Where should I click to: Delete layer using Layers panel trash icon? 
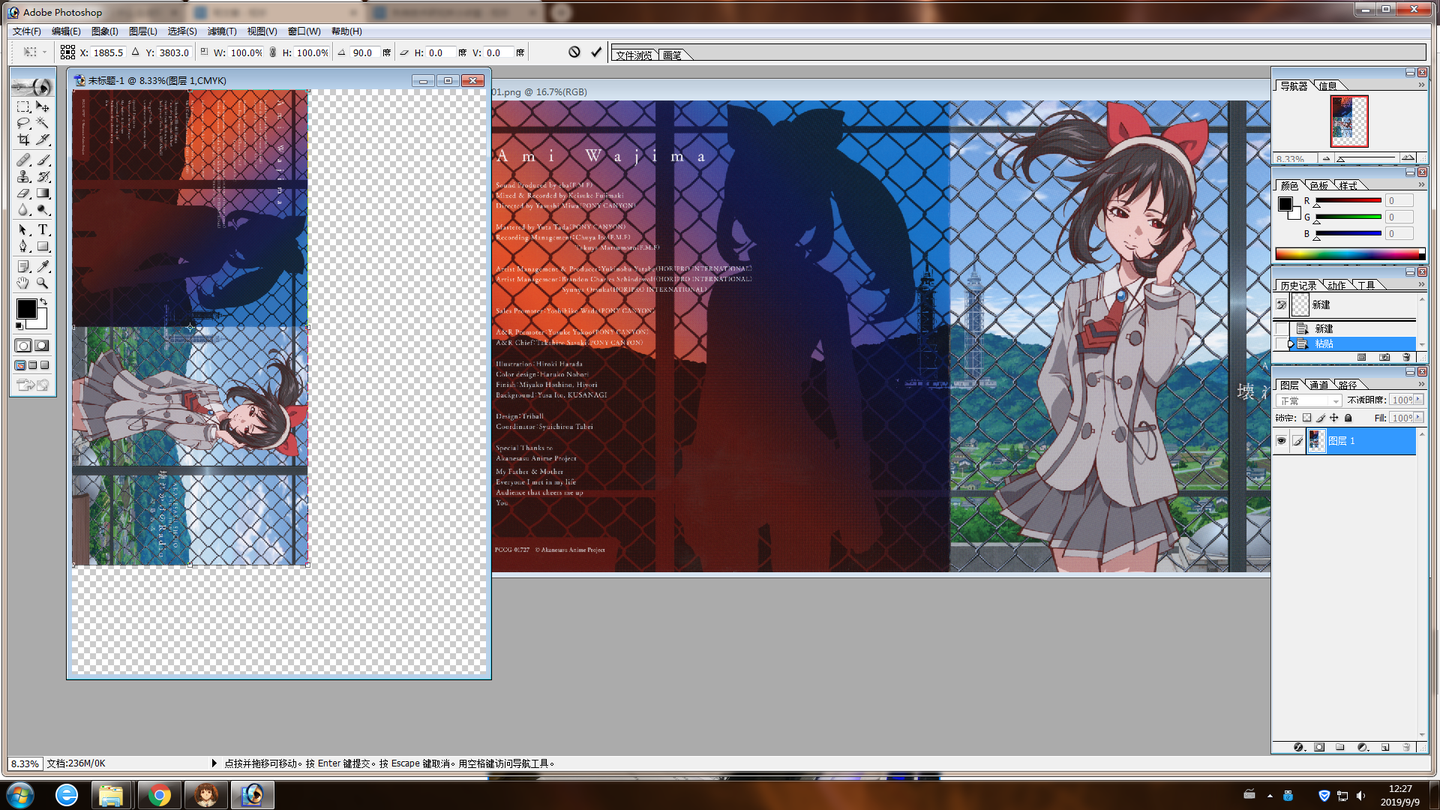[1406, 747]
